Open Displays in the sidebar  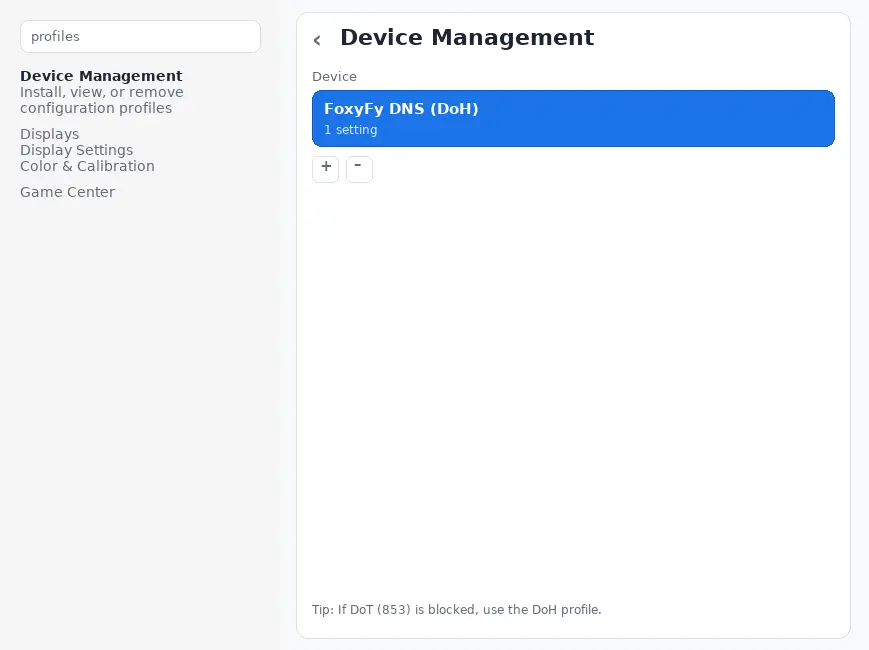tap(49, 134)
